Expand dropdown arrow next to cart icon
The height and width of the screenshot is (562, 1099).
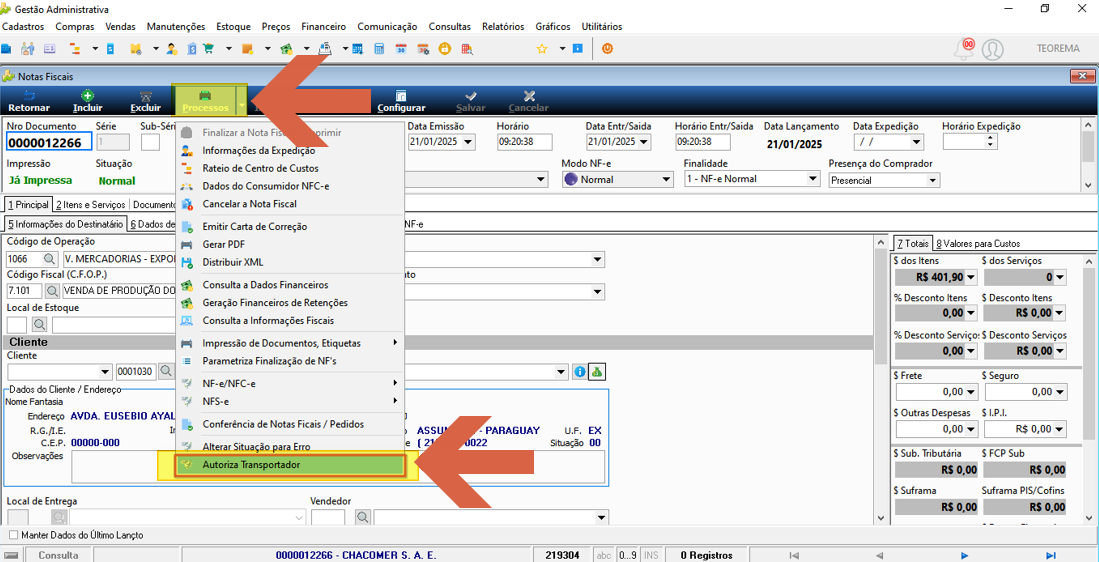(228, 49)
